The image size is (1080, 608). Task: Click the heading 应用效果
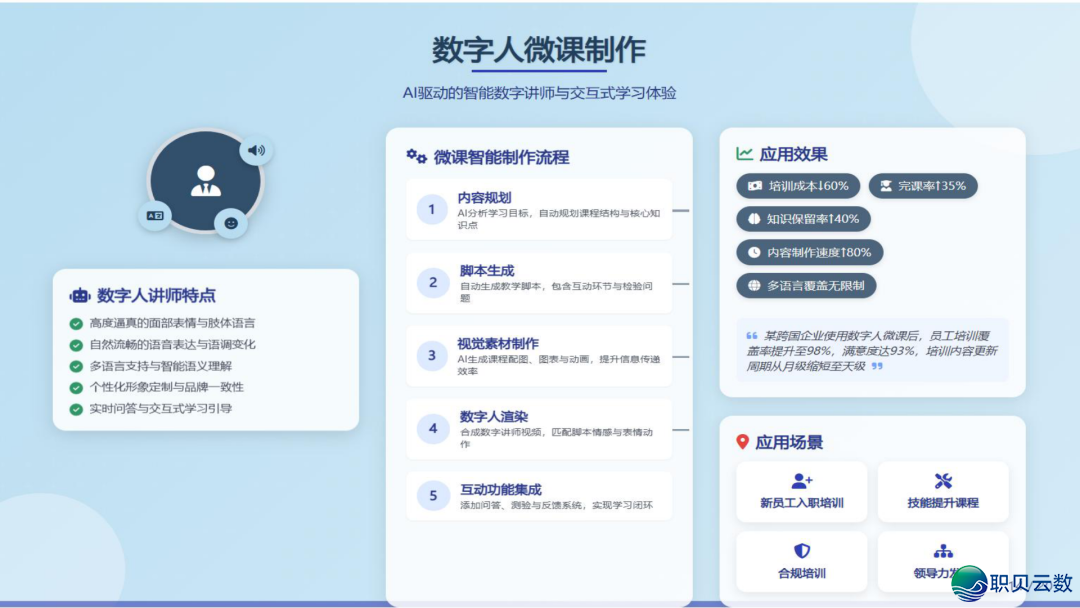click(793, 154)
